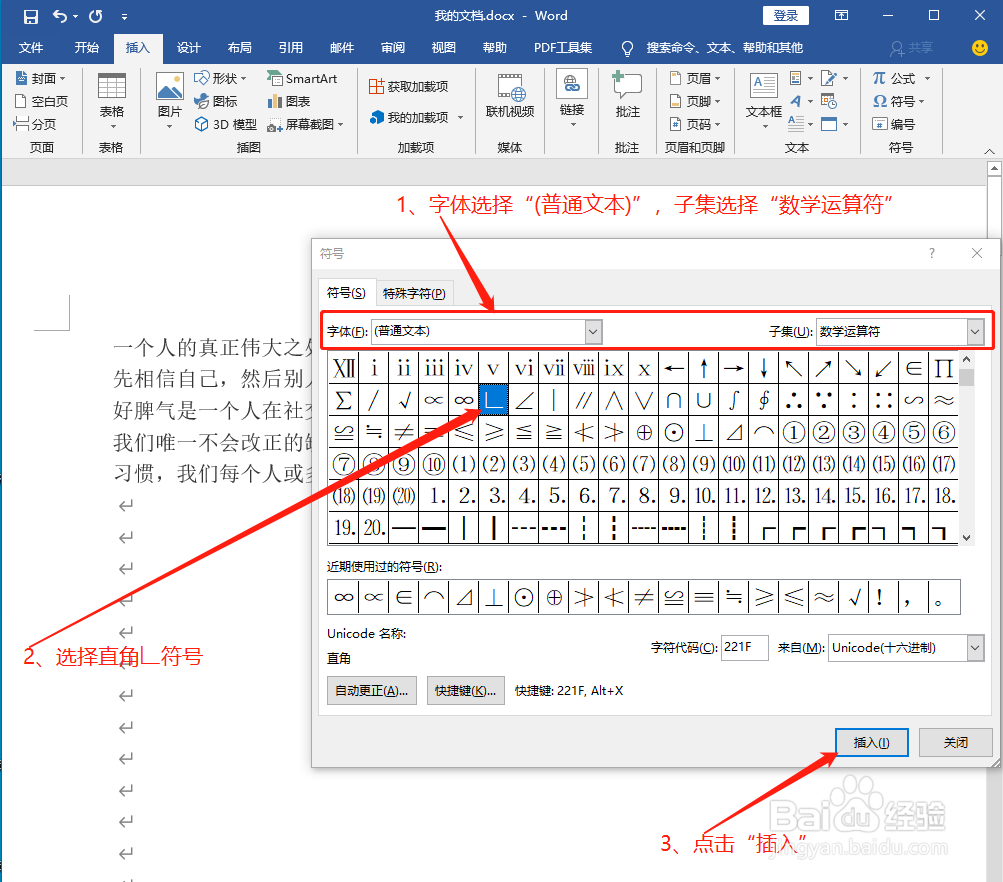Open the 形状 shapes gallery
Image resolution: width=1003 pixels, height=882 pixels.
(220, 78)
